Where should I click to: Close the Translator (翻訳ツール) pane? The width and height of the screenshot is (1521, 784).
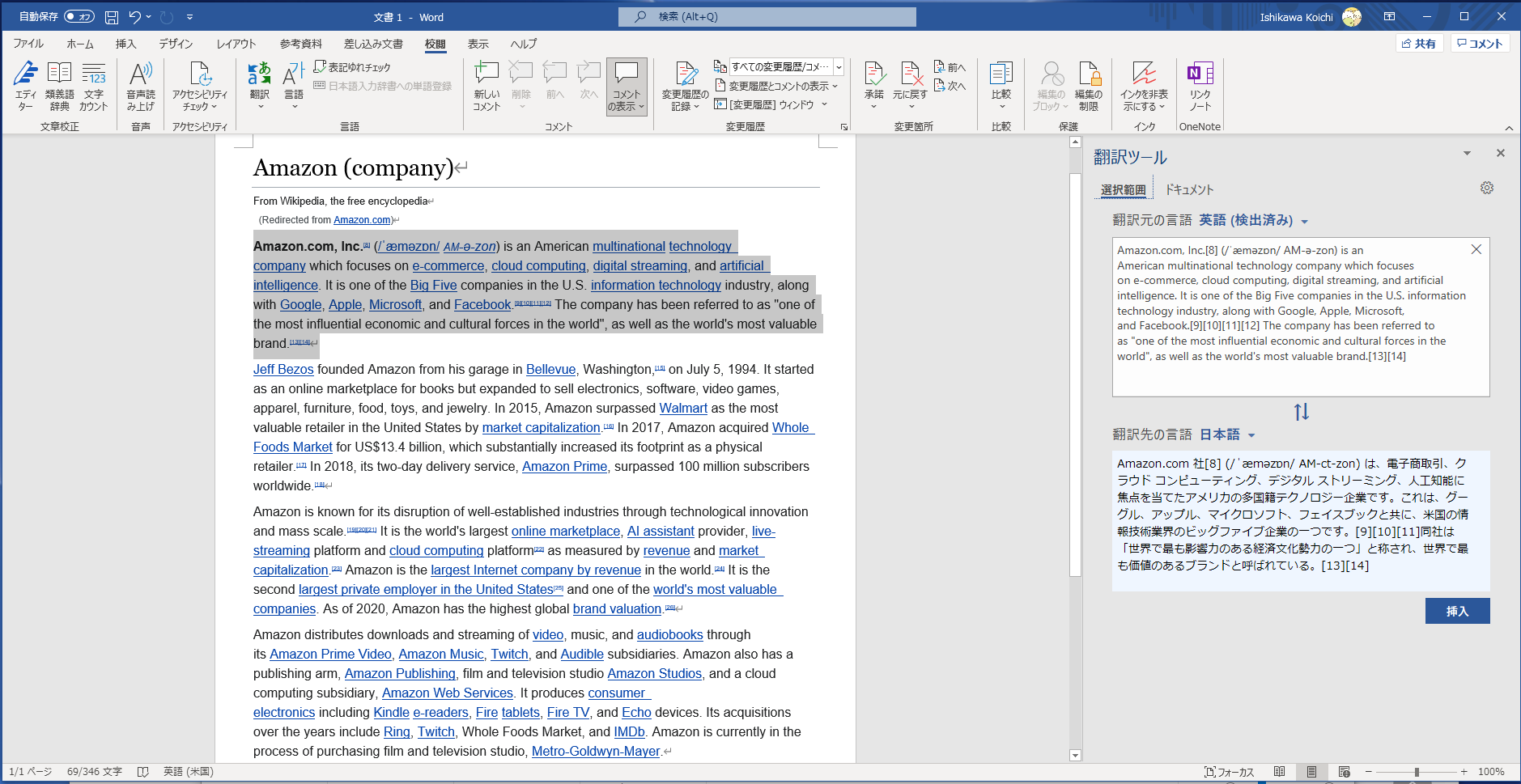(x=1500, y=153)
